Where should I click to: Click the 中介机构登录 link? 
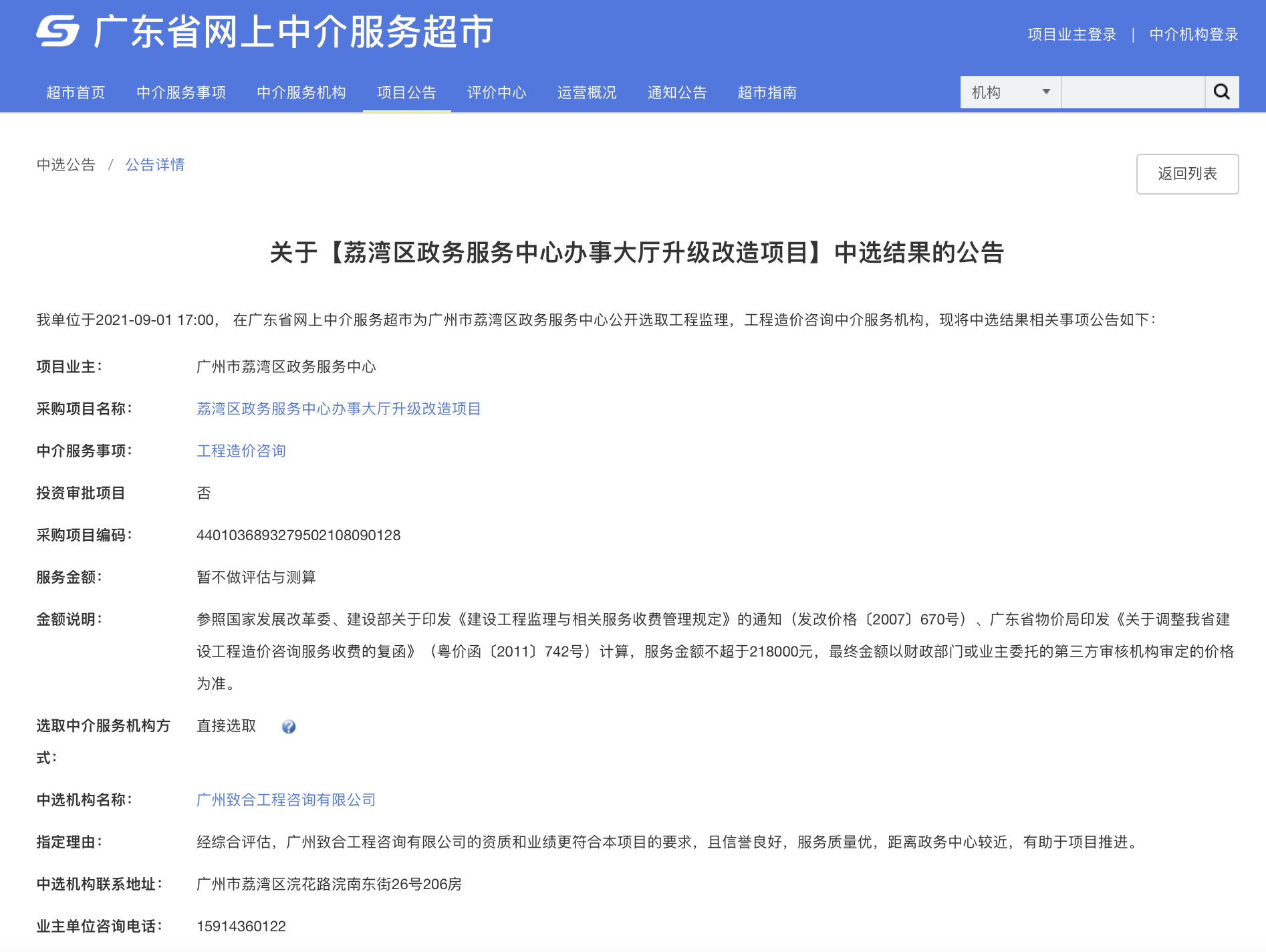coord(1193,34)
